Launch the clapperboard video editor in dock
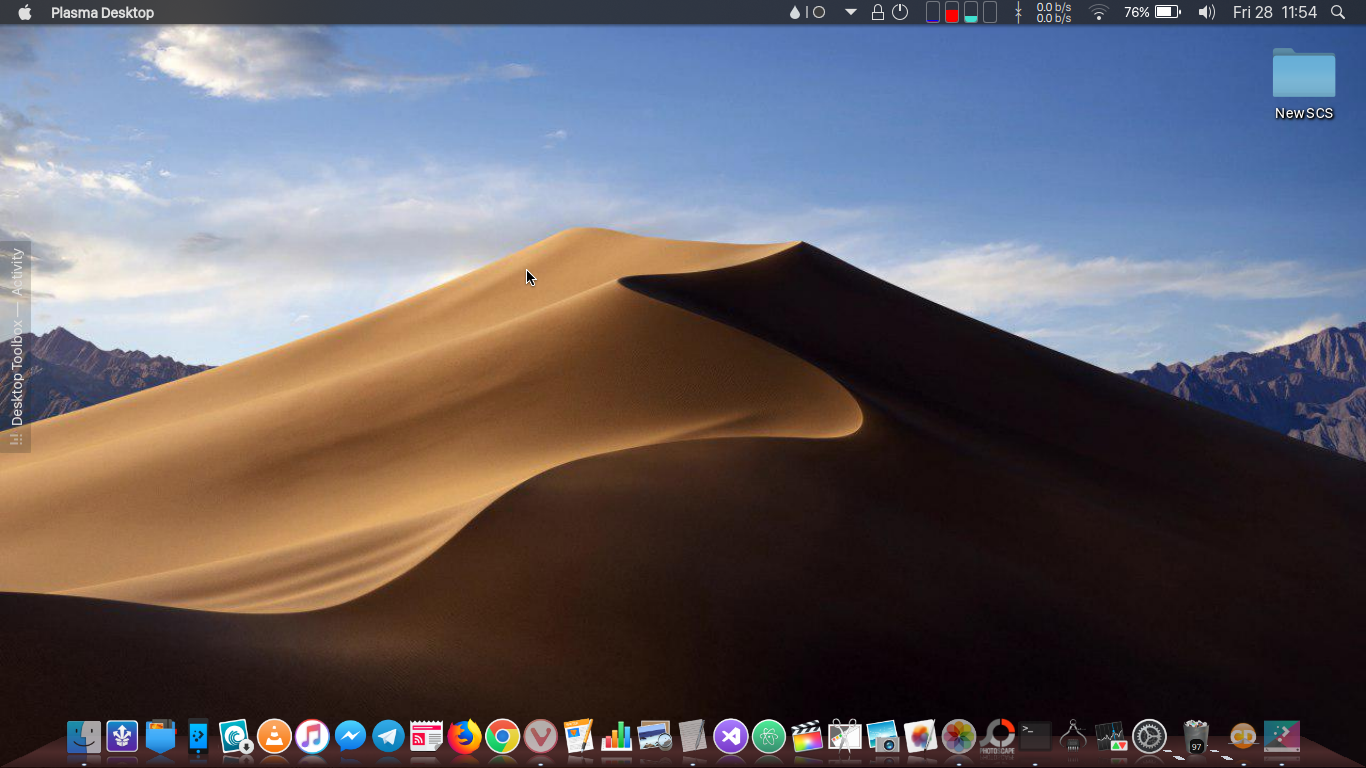This screenshot has height=768, width=1366. [807, 737]
